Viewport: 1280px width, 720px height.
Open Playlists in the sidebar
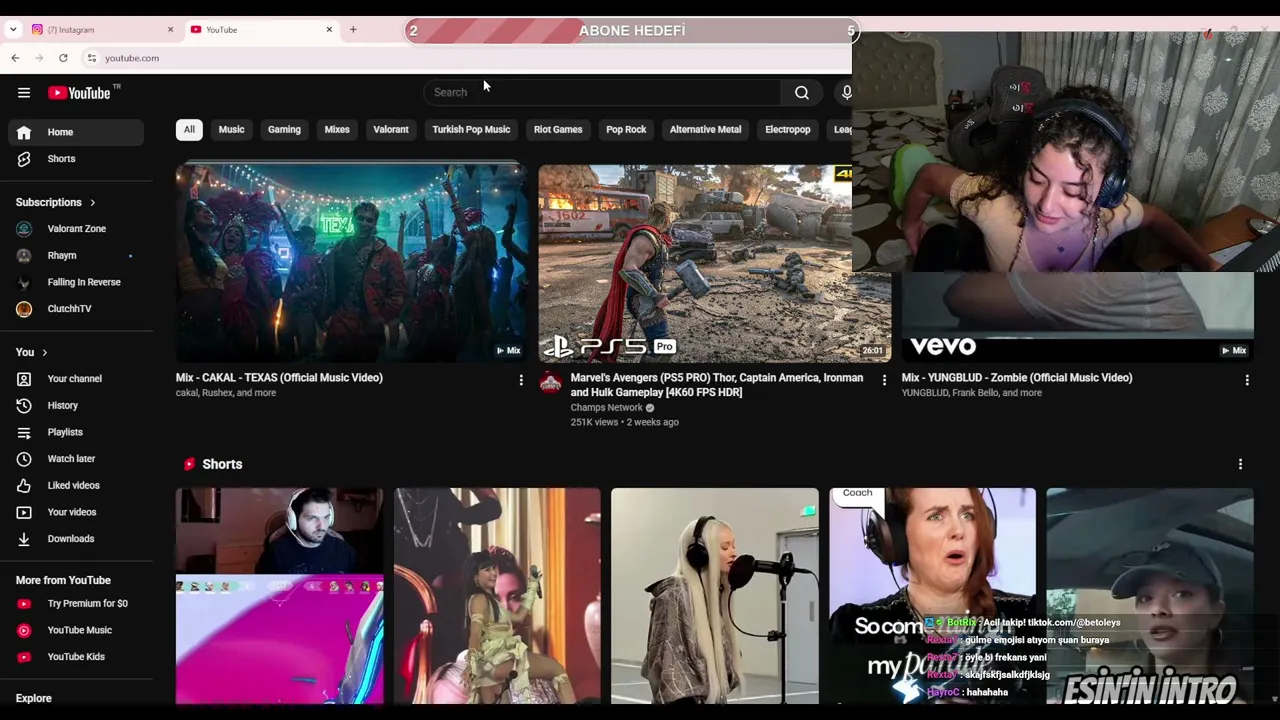76,432
